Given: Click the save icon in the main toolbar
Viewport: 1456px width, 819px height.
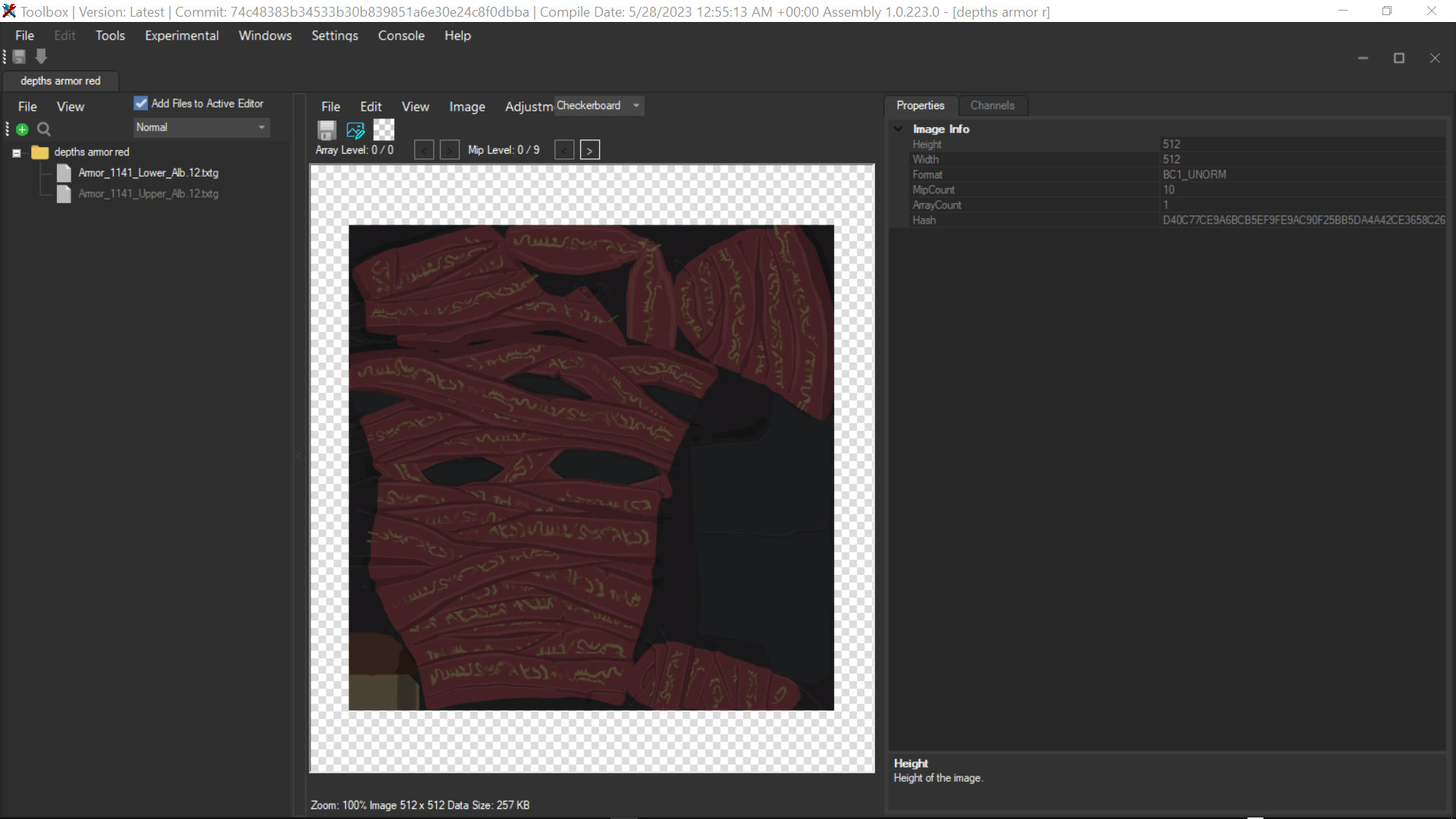Looking at the screenshot, I should 18,56.
